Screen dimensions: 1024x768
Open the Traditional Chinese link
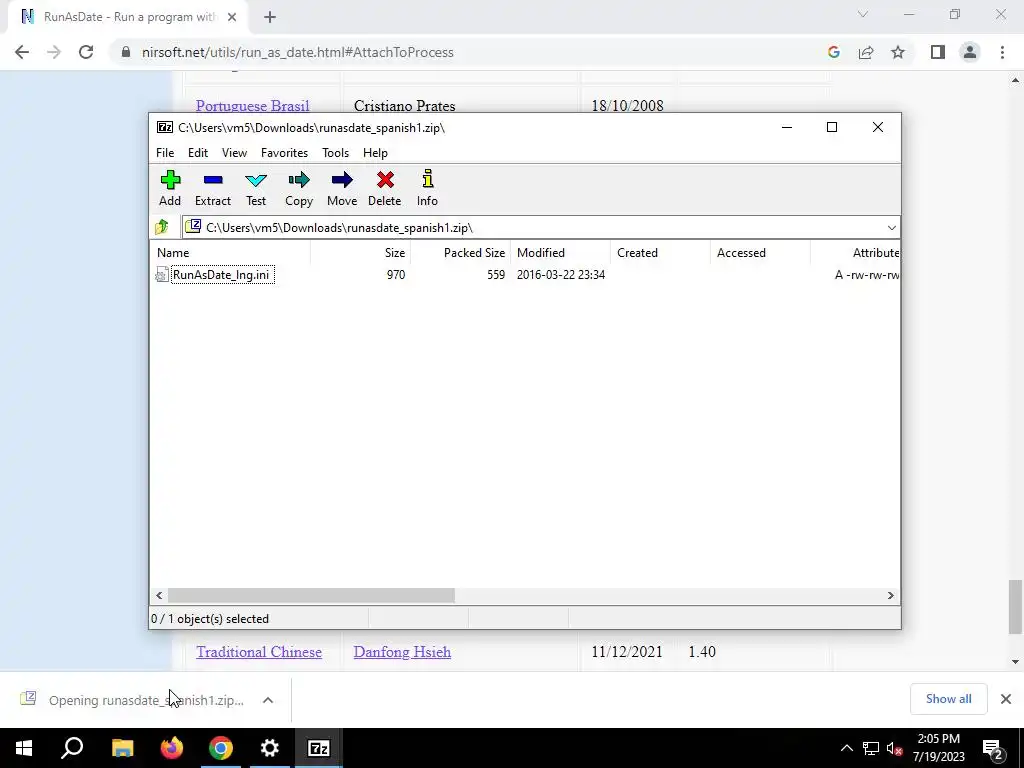(x=259, y=652)
